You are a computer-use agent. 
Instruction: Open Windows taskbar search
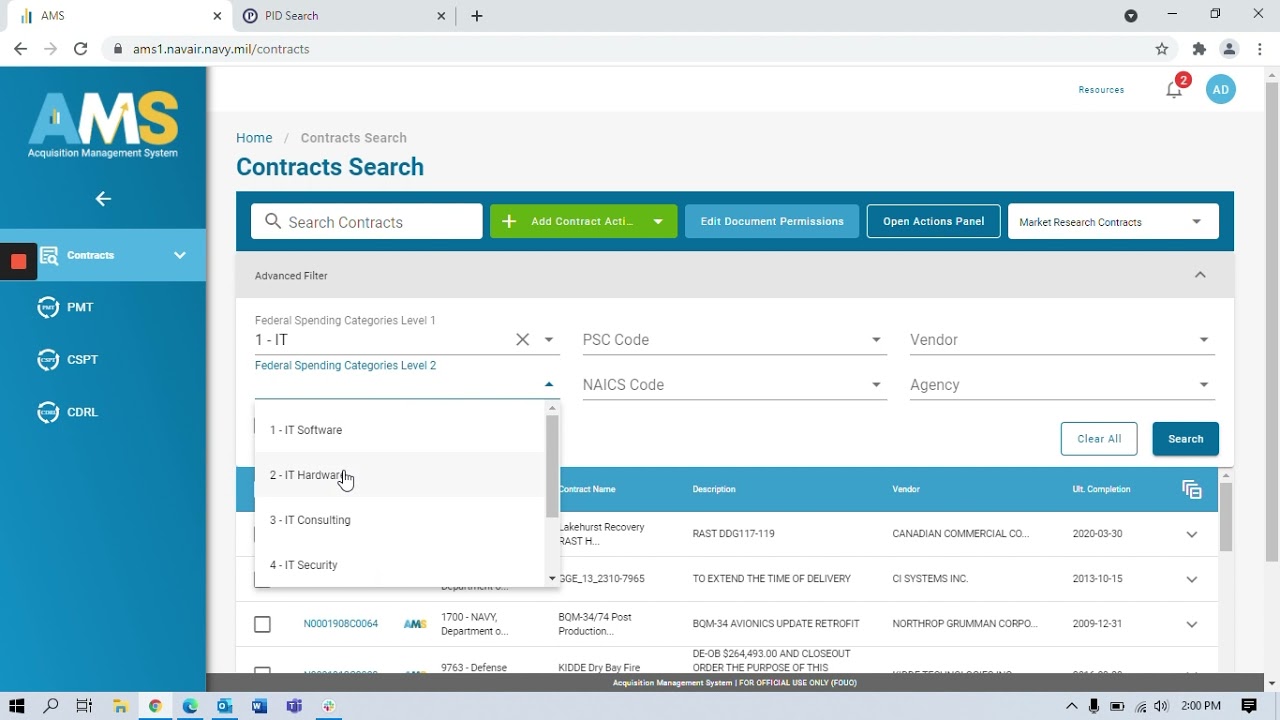(51, 706)
